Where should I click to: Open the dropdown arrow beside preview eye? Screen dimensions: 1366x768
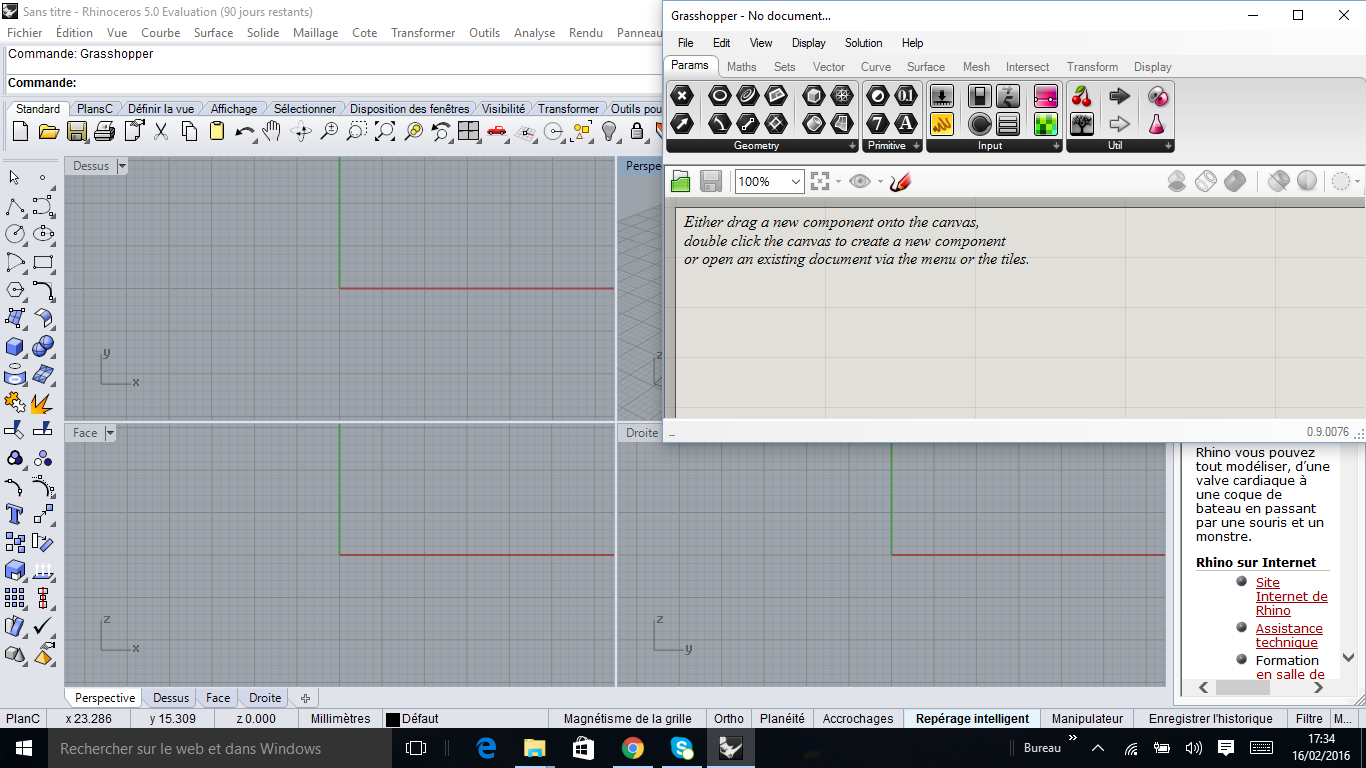pos(880,181)
